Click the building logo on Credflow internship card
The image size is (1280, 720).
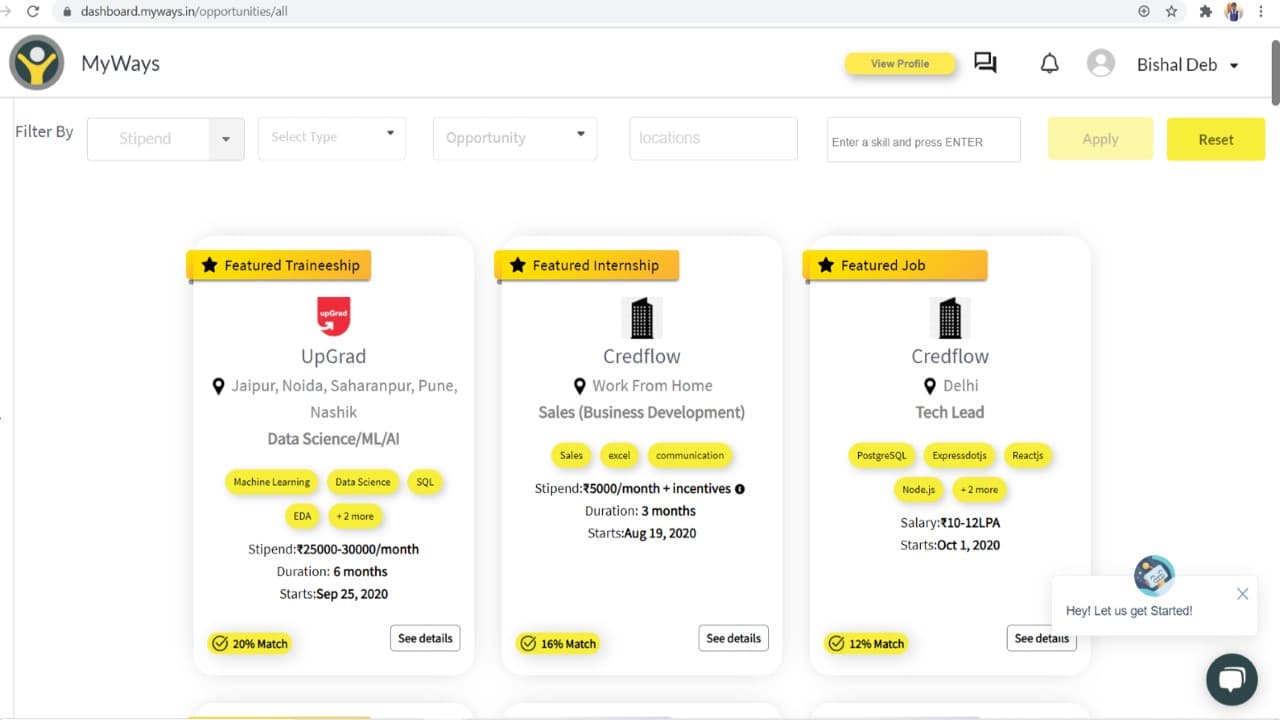pos(641,318)
